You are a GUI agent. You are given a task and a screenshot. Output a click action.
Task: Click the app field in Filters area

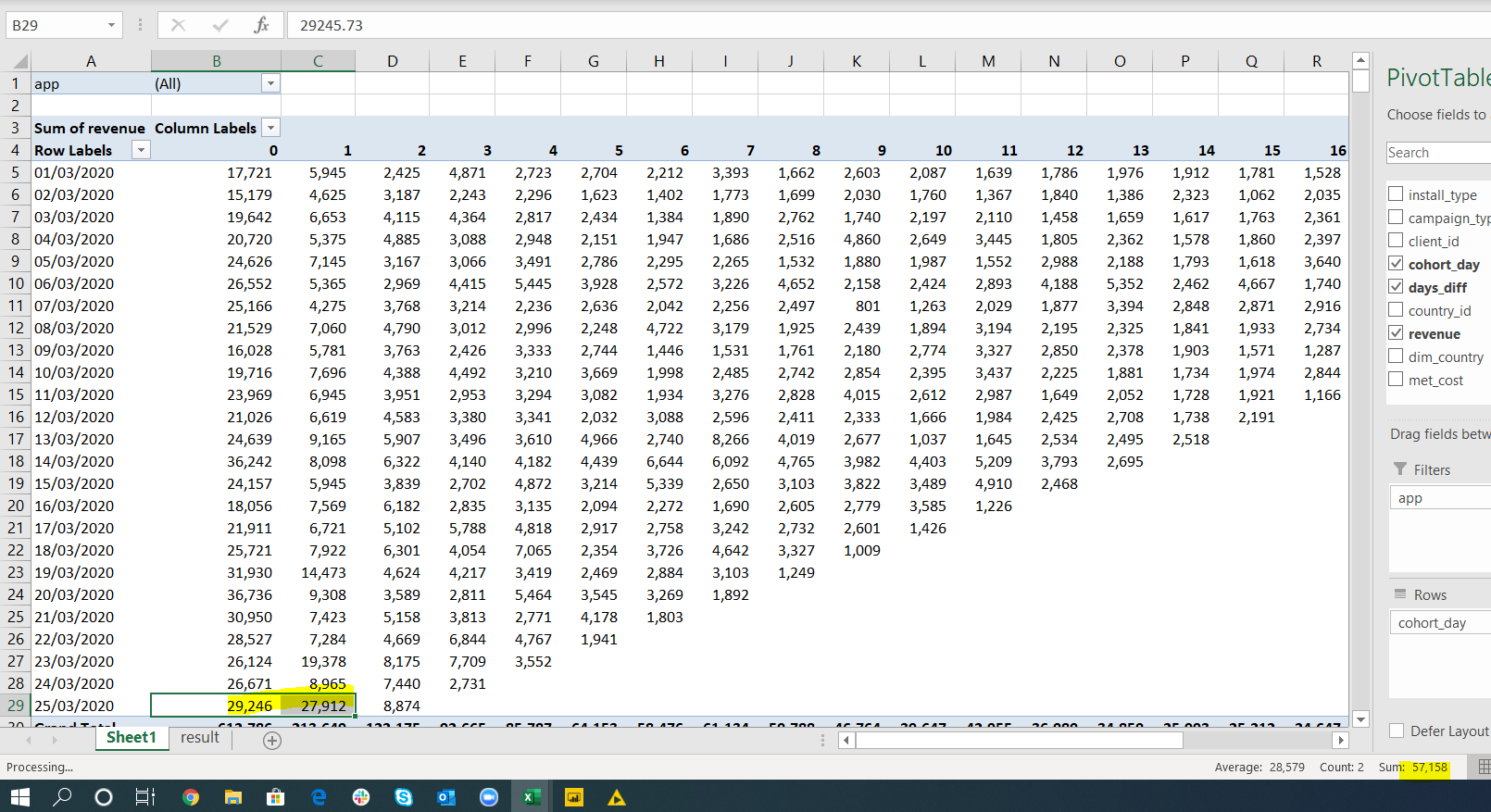(x=1440, y=498)
